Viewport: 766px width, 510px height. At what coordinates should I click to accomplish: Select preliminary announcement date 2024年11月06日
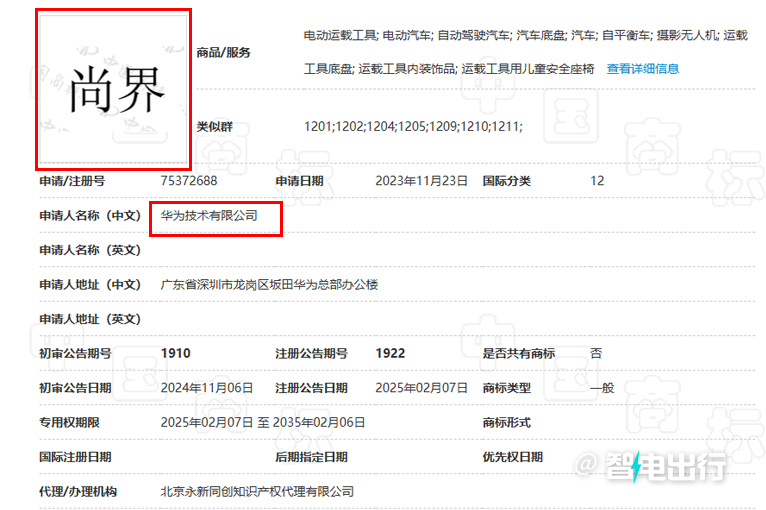207,388
